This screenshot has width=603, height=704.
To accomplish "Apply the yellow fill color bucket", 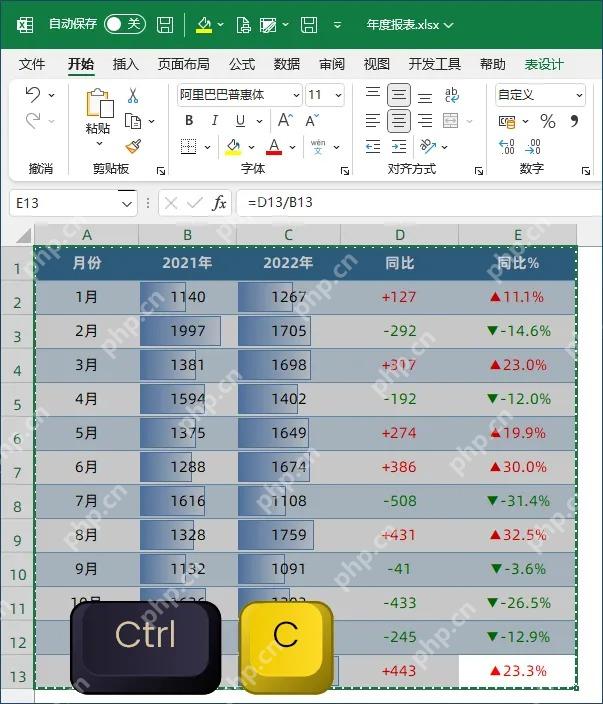I will tap(233, 147).
